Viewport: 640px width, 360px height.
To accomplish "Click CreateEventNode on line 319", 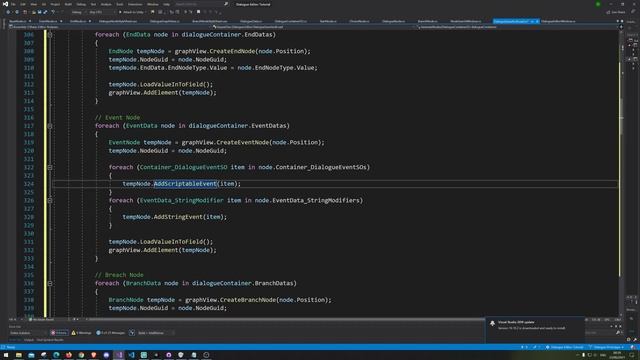I will pyautogui.click(x=242, y=142).
